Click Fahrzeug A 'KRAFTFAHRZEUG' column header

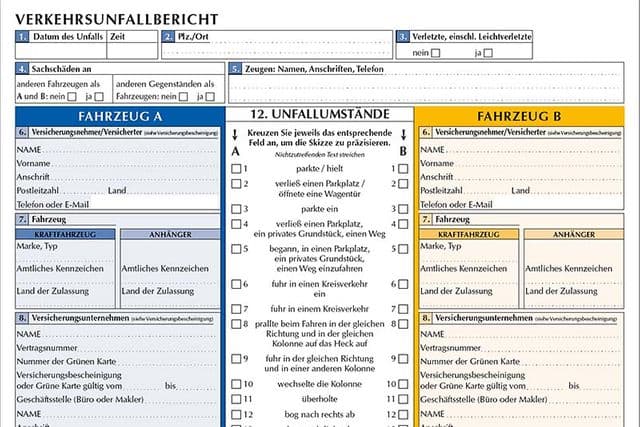tap(65, 234)
